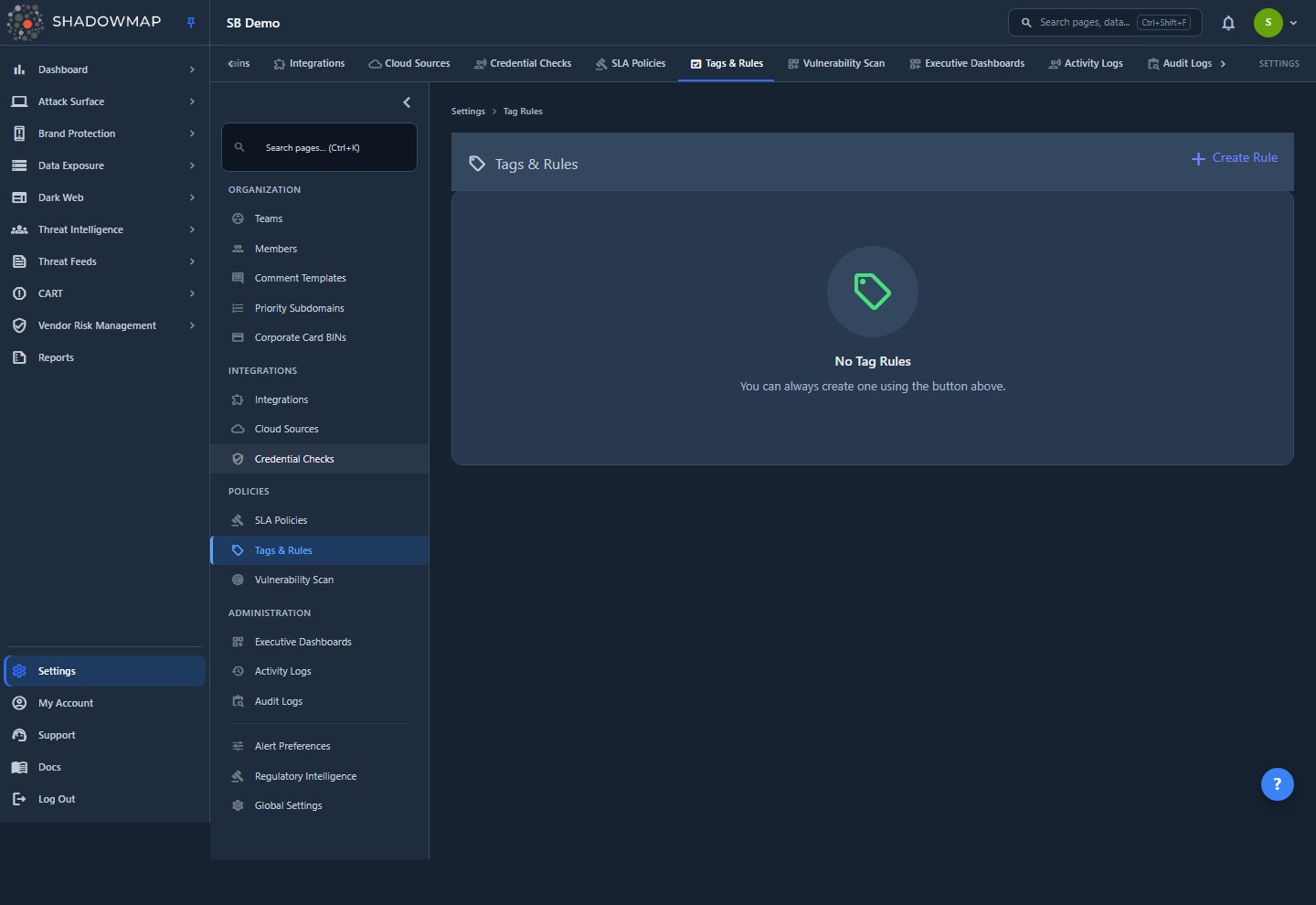
Task: Expand the Threat Intelligence submenu arrow
Action: tap(192, 229)
